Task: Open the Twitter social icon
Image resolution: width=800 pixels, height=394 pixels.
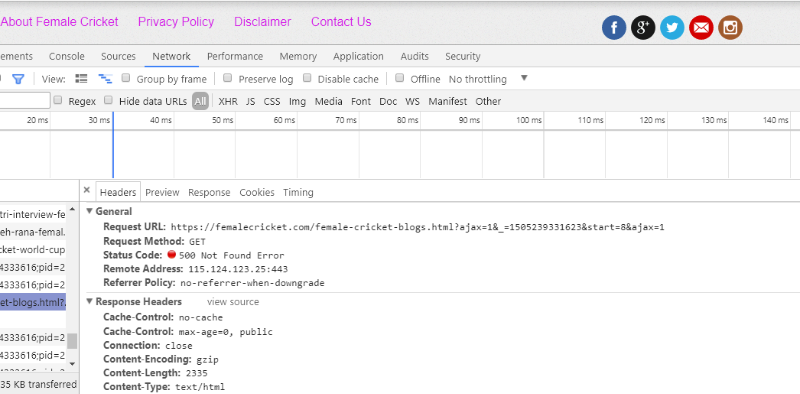Action: coord(672,28)
